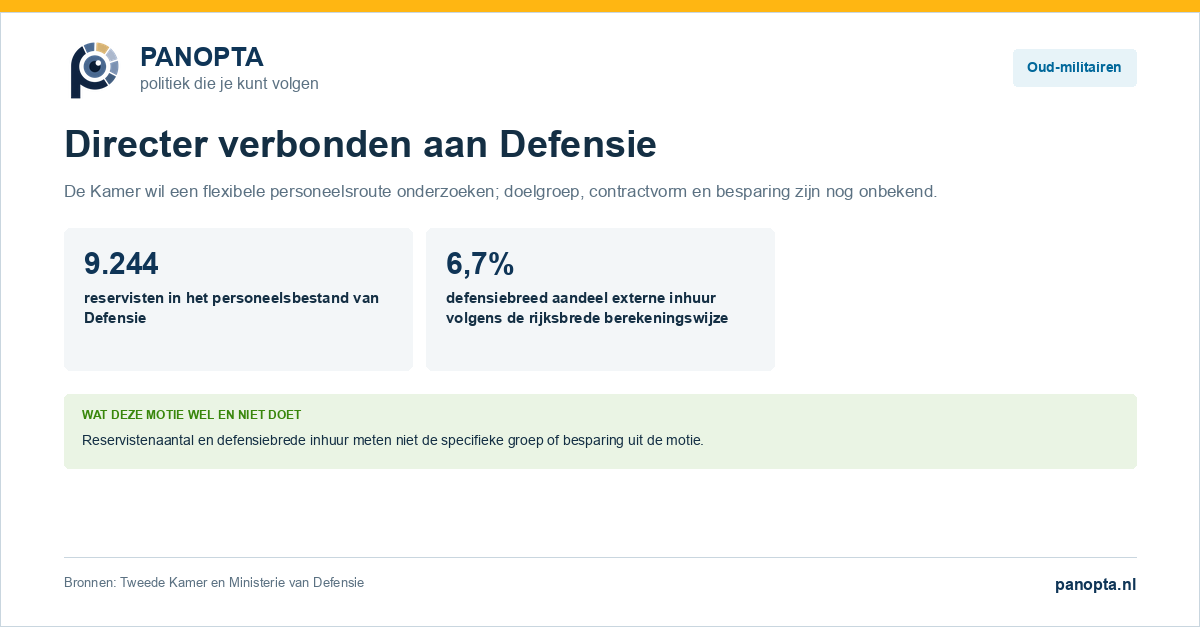Viewport: 1200px width, 627px height.
Task: Click the orange top banner bar
Action: pos(600,6)
